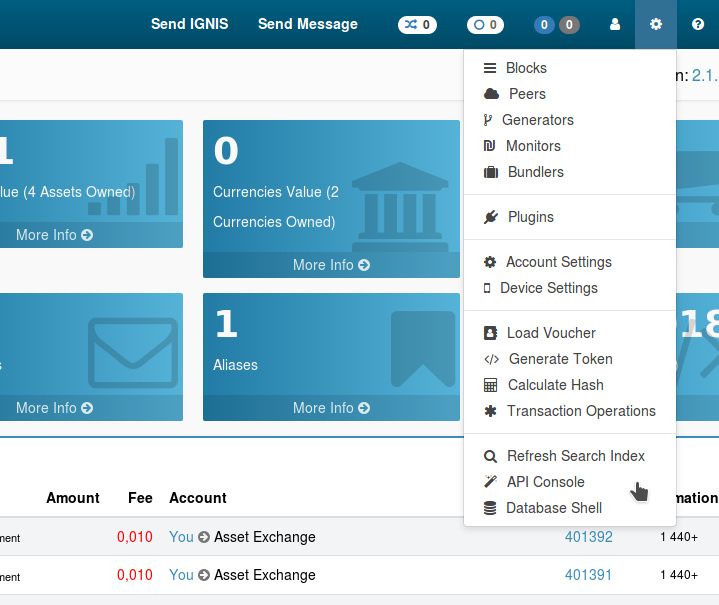Click the Monitors shekel icon
719x605 pixels.
pos(489,146)
